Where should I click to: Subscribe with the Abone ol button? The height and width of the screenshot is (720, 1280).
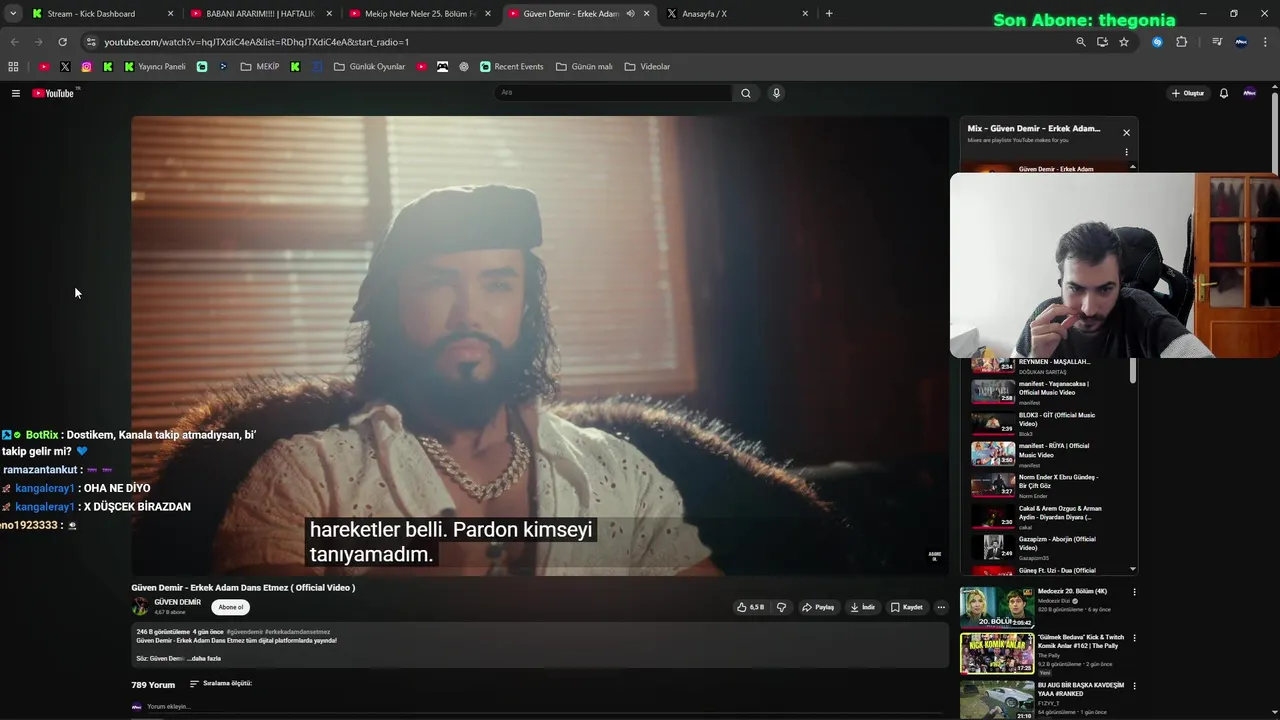(231, 607)
